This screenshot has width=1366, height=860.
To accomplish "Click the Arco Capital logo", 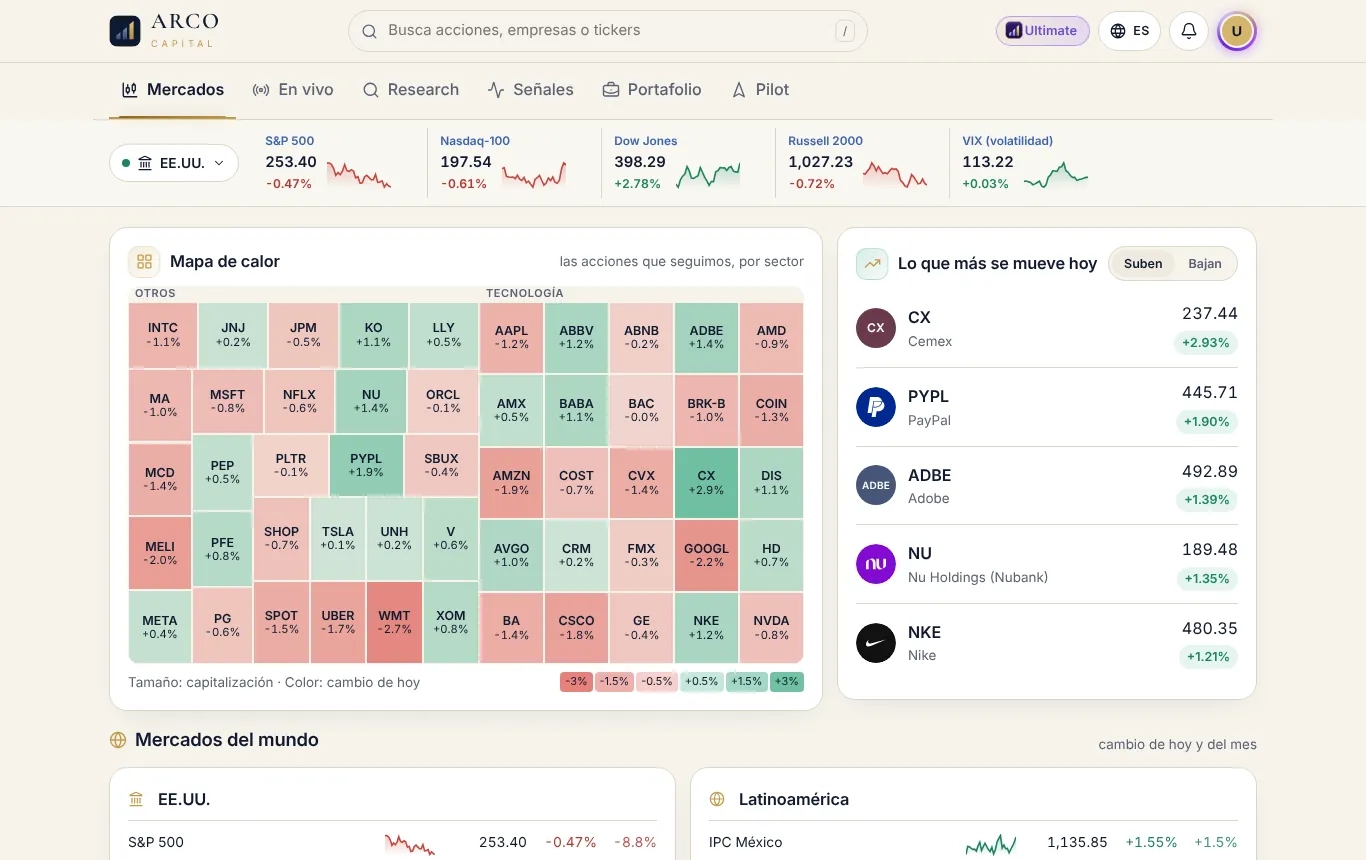I will pyautogui.click(x=164, y=31).
